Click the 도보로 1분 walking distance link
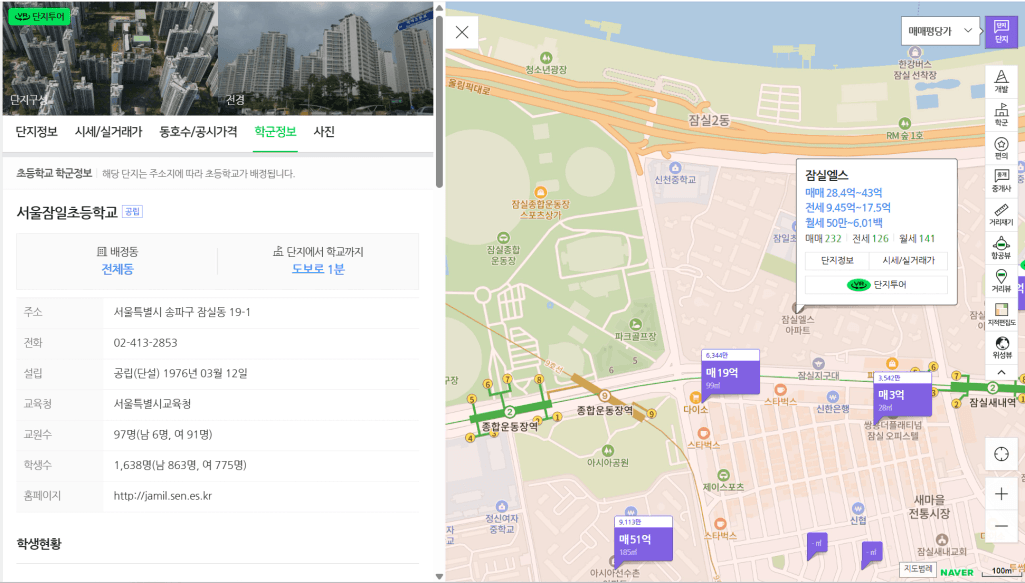Viewport: 1025px width, 583px height. [x=318, y=269]
